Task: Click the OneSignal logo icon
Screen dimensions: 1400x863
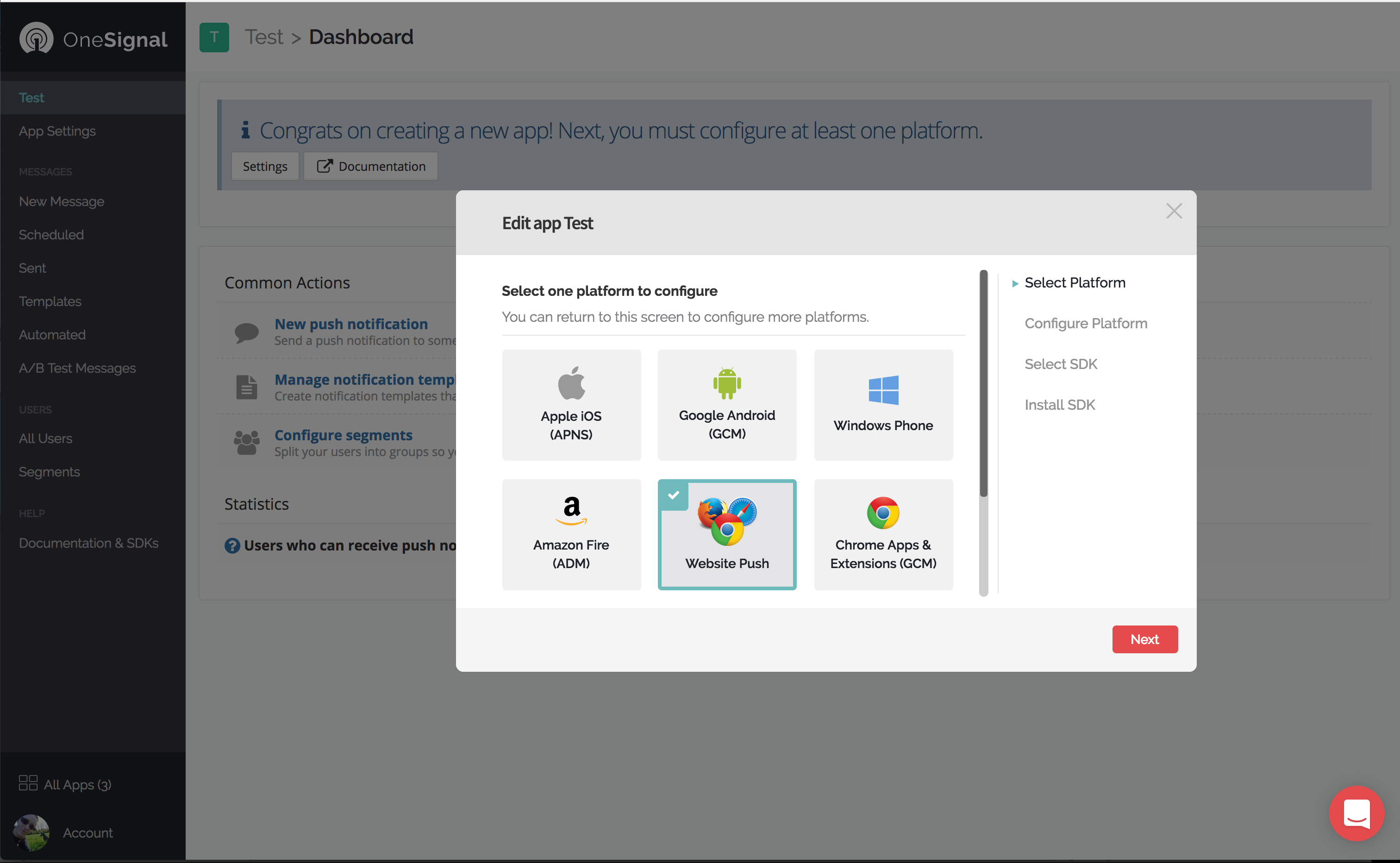Action: [x=36, y=38]
